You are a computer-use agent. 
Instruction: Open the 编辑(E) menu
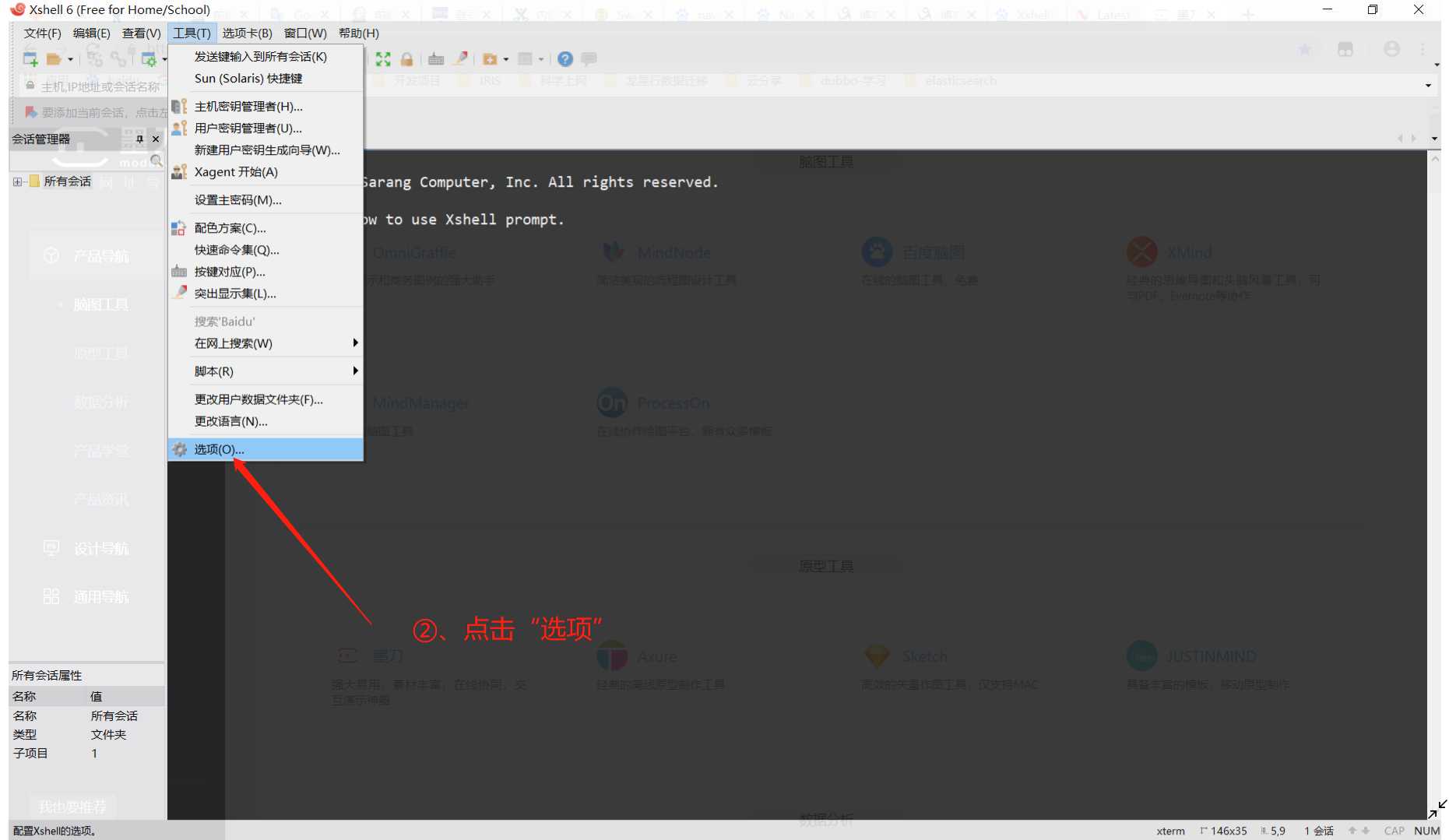pos(91,33)
